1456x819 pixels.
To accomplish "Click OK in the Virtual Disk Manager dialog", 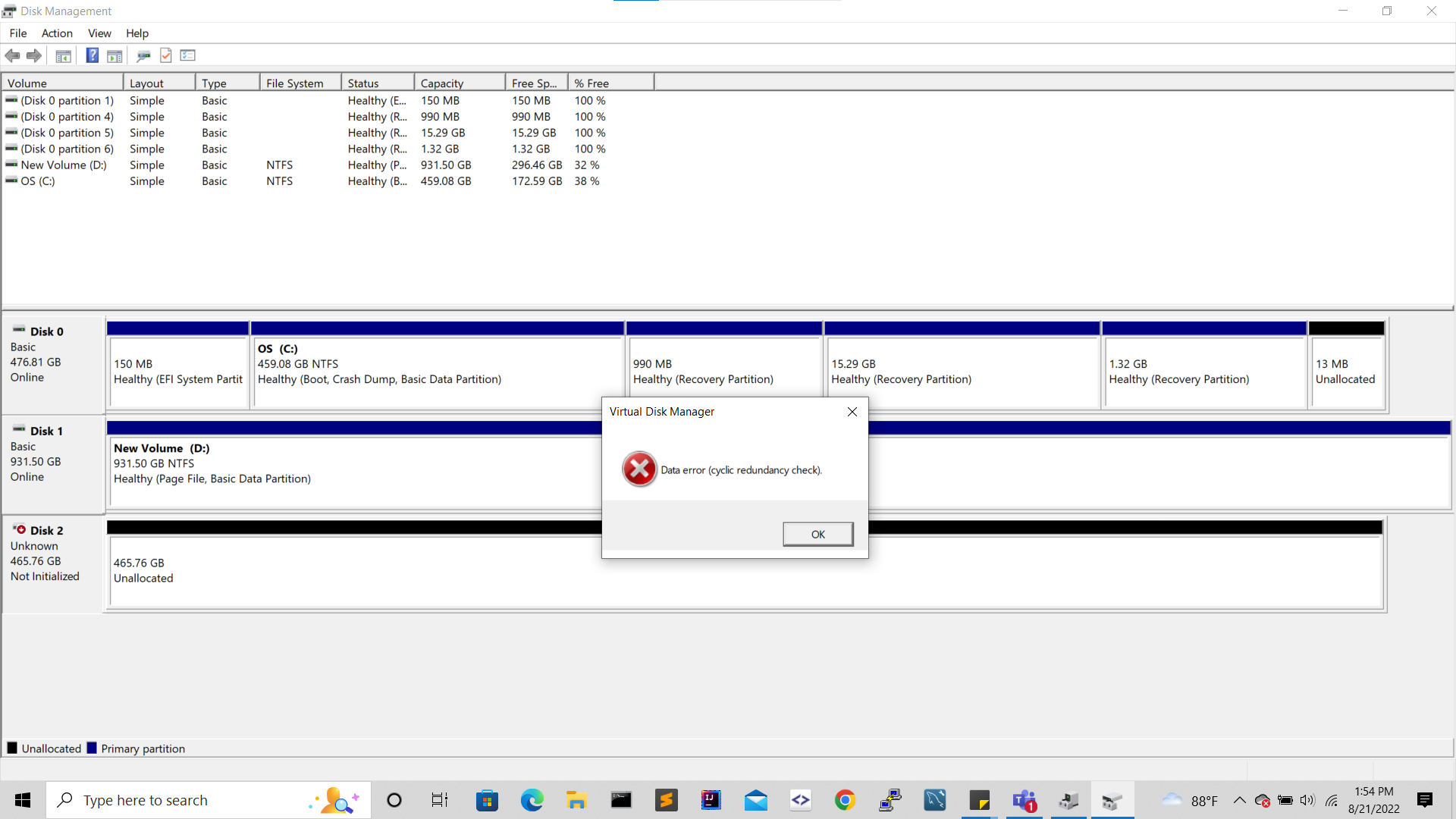I will [x=817, y=534].
